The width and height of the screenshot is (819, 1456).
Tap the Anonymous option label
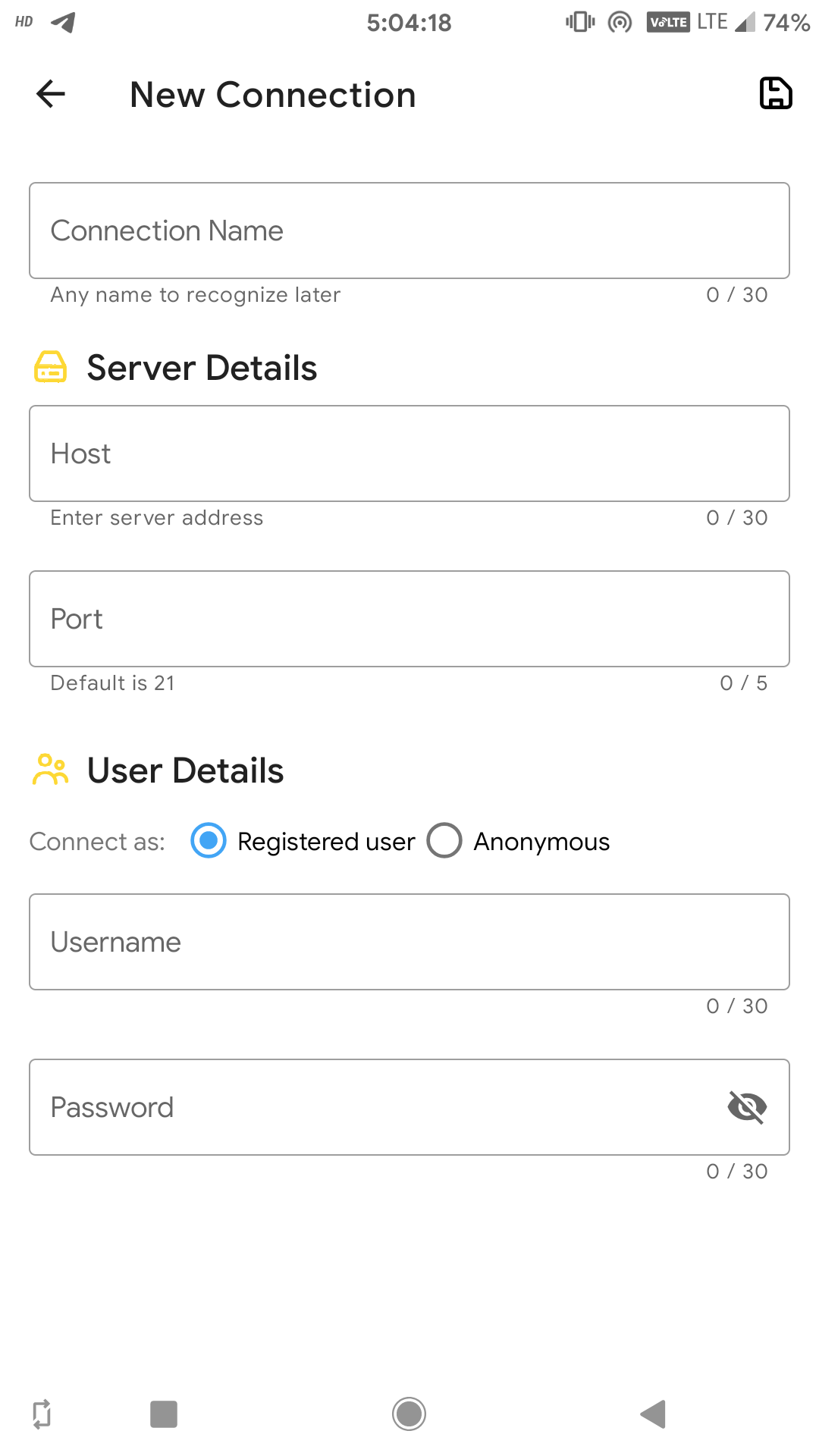tap(541, 842)
